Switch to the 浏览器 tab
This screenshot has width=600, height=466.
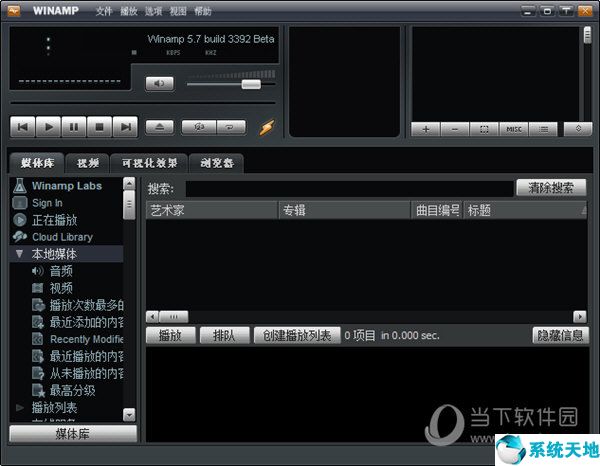click(x=217, y=164)
